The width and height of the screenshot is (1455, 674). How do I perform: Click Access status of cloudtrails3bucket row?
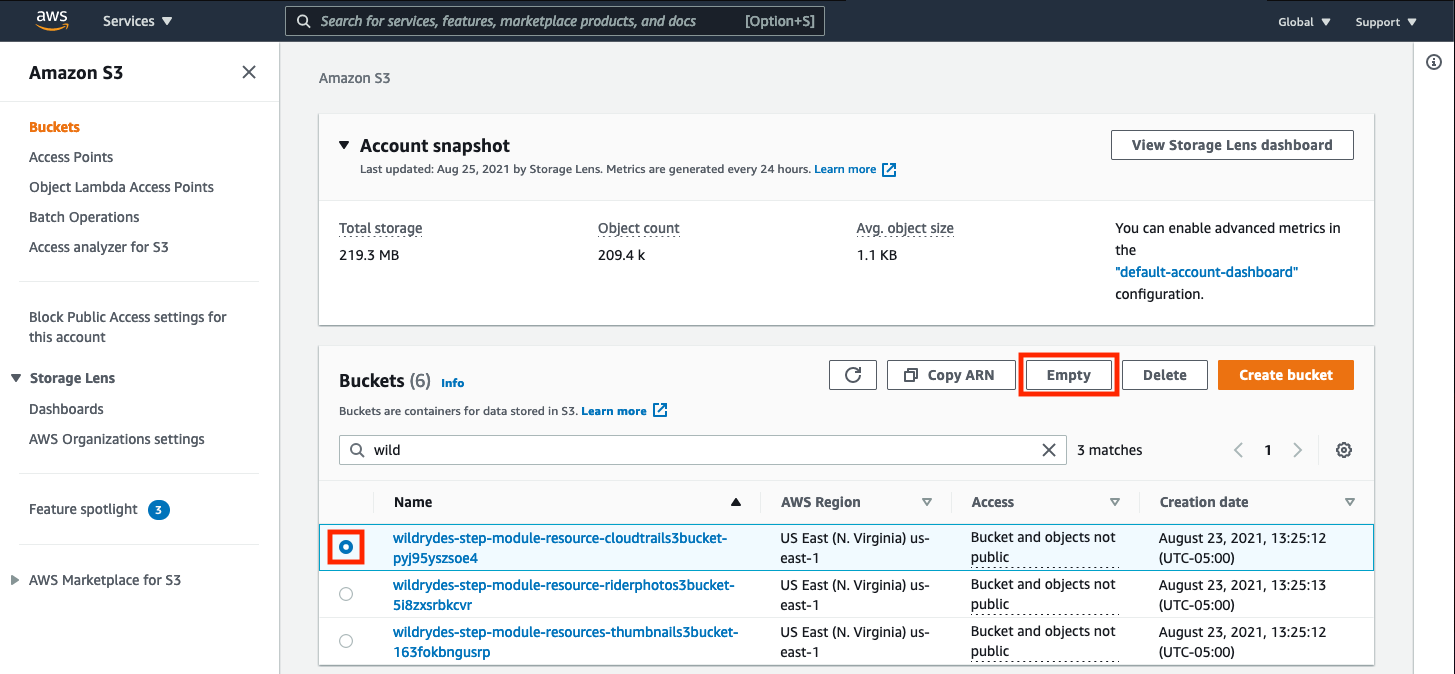[x=1043, y=547]
